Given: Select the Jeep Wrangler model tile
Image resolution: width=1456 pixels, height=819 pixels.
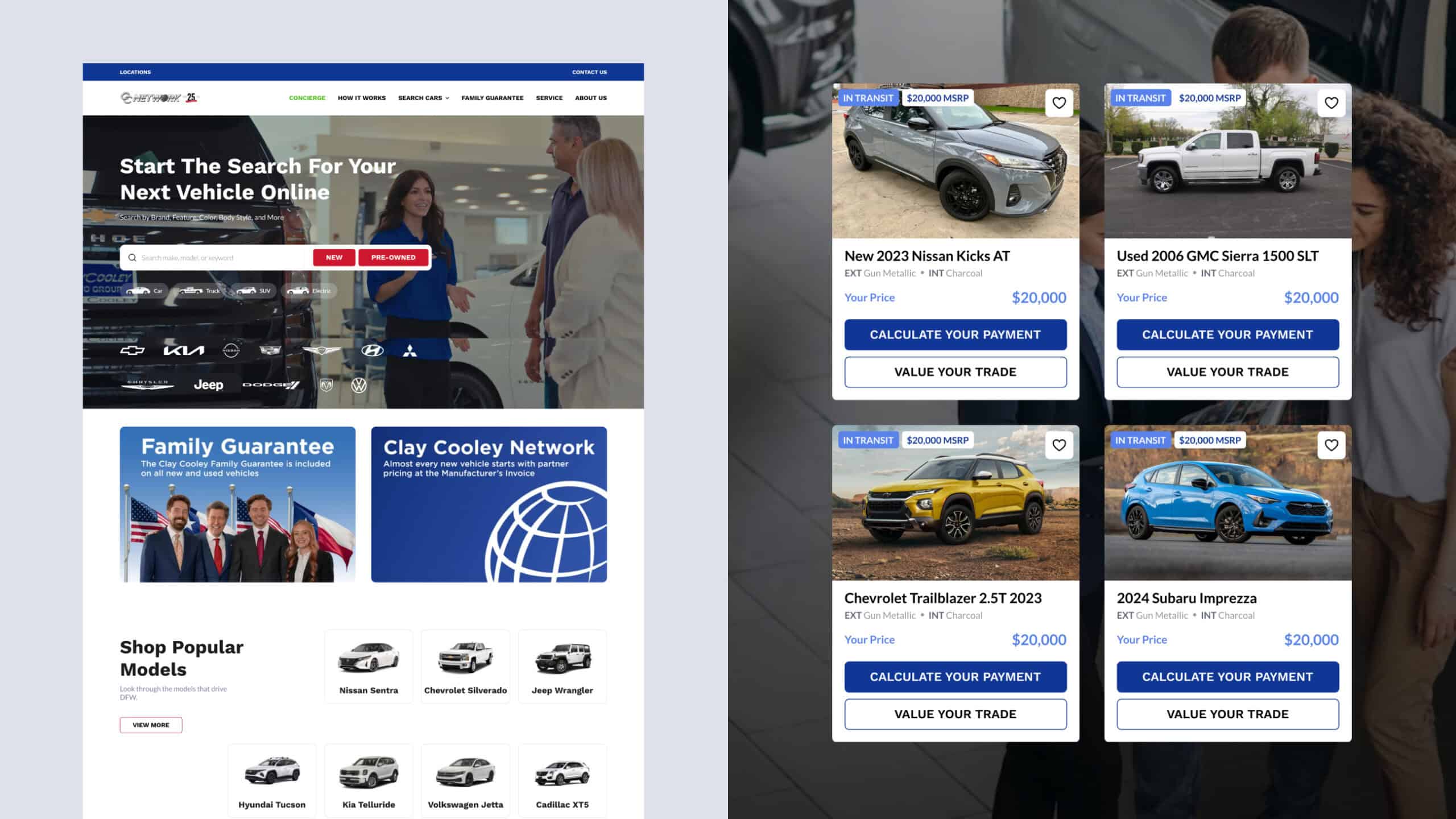Looking at the screenshot, I should [562, 667].
